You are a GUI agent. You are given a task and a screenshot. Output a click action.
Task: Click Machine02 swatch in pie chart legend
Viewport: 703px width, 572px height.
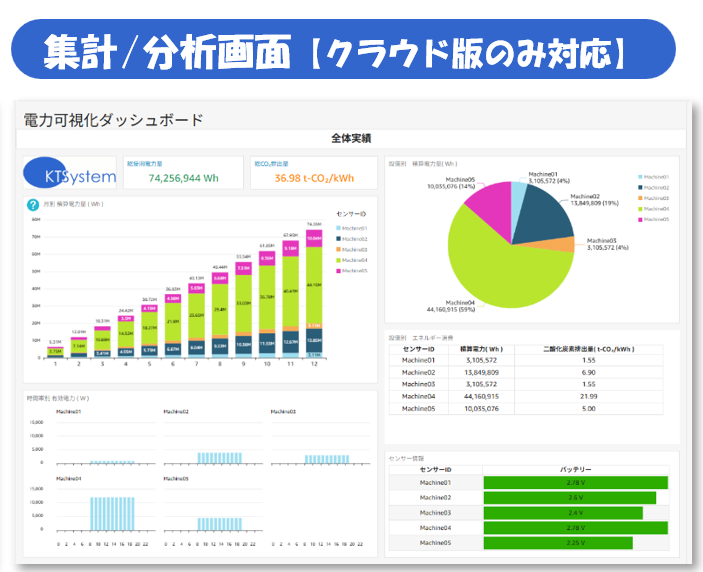[x=640, y=187]
